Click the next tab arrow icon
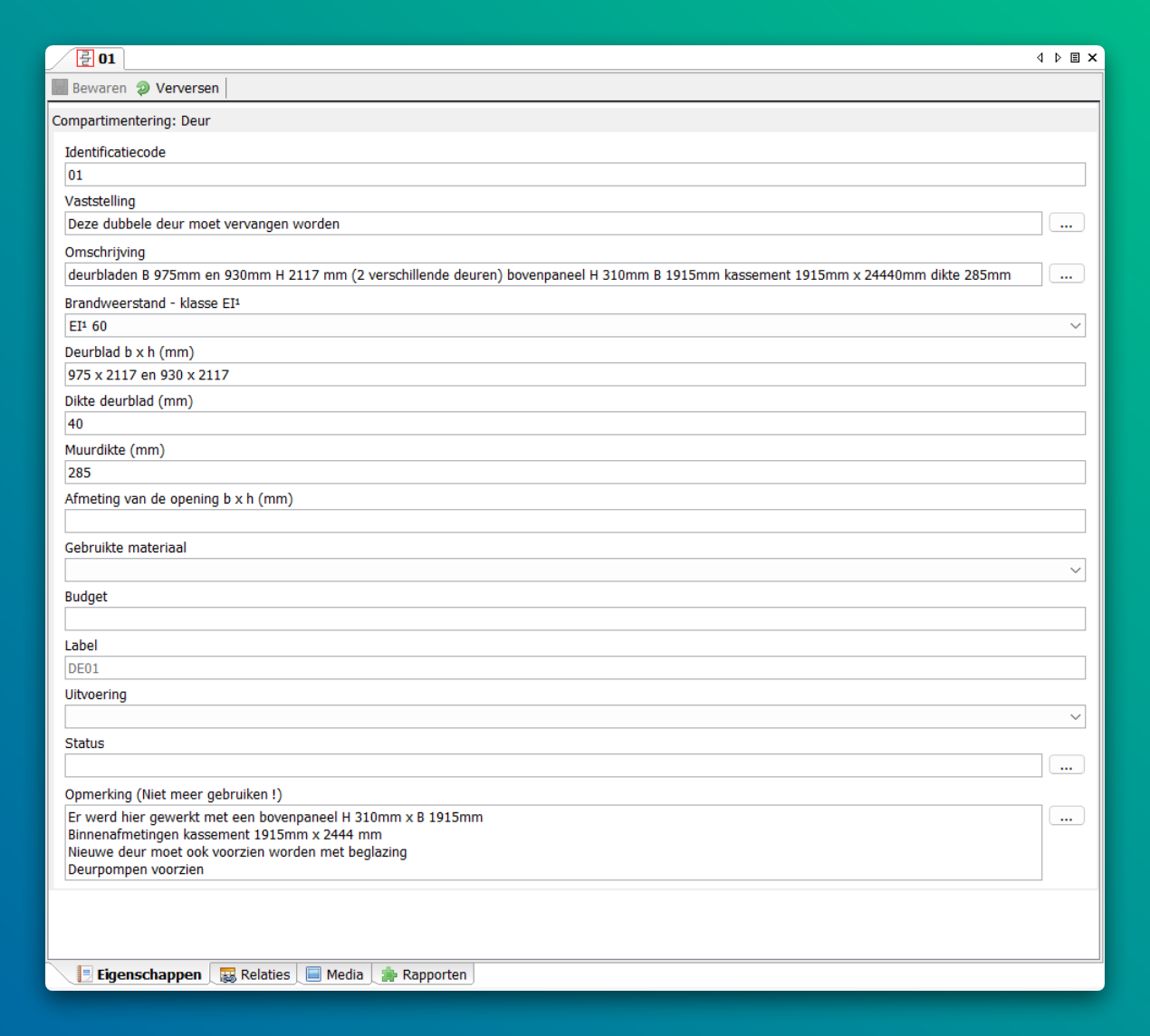Screen dimensions: 1150x1036 coord(1057,58)
